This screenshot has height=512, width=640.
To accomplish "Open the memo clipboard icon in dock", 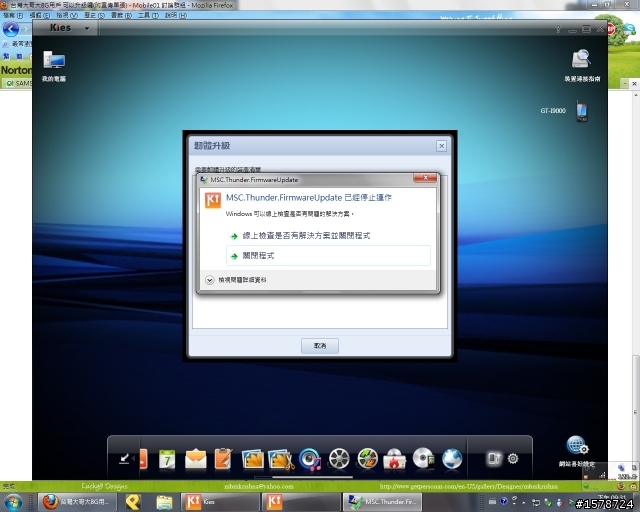I will click(223, 459).
